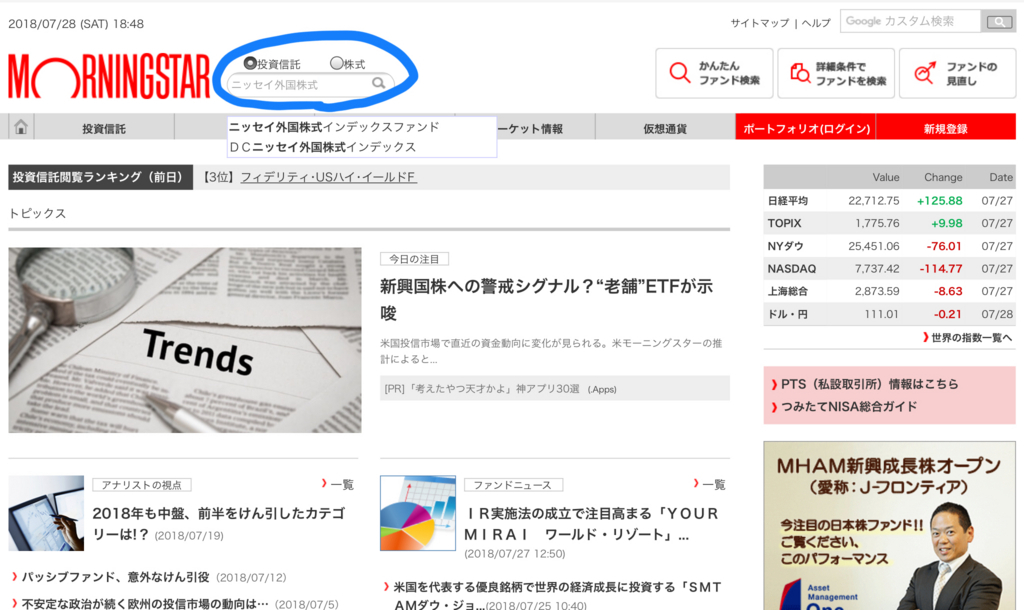Screen dimensions: 1024x610
Task: Open article パッシブファンド、意外なけん引役
Action: (x=115, y=577)
